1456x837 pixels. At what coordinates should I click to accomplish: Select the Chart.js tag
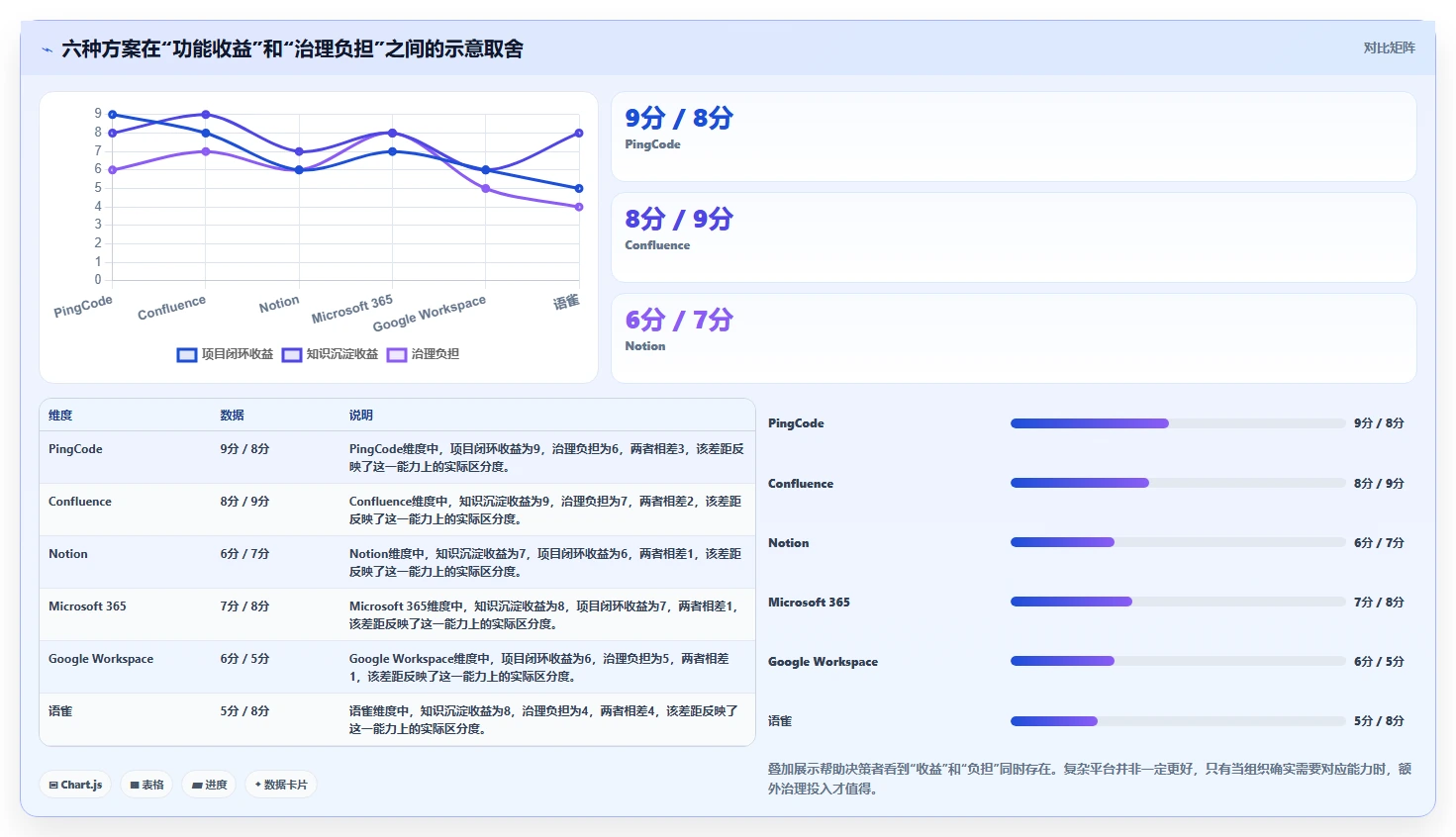76,785
